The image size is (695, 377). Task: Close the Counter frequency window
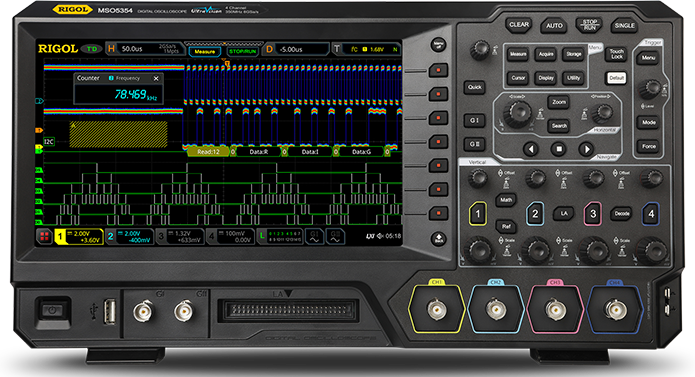(156, 78)
